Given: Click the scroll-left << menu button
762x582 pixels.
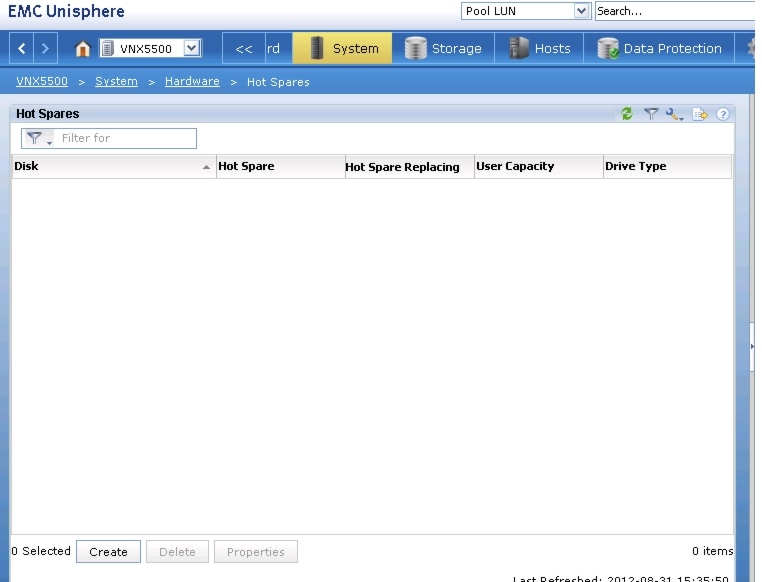Looking at the screenshot, I should [243, 48].
